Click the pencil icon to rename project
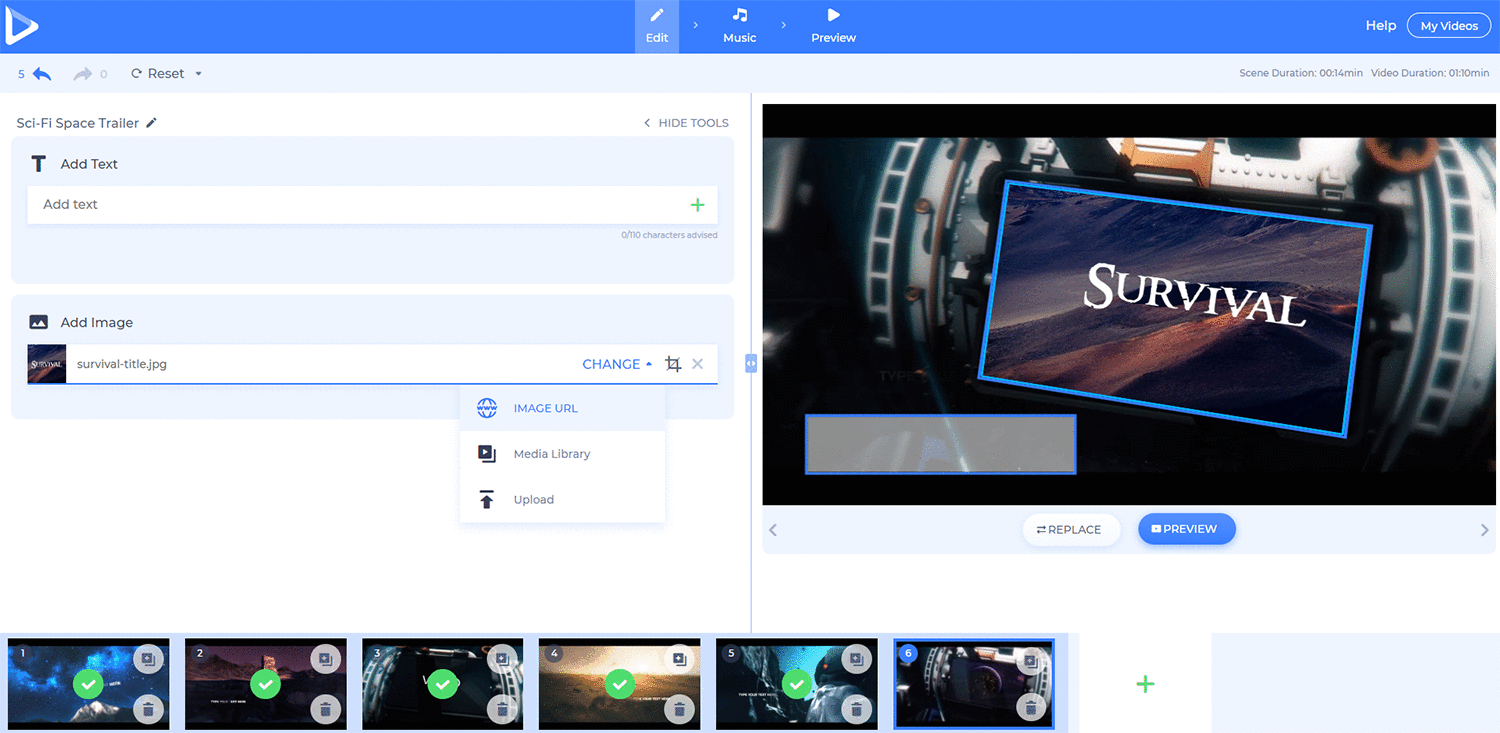The image size is (1500, 733). 152,123
